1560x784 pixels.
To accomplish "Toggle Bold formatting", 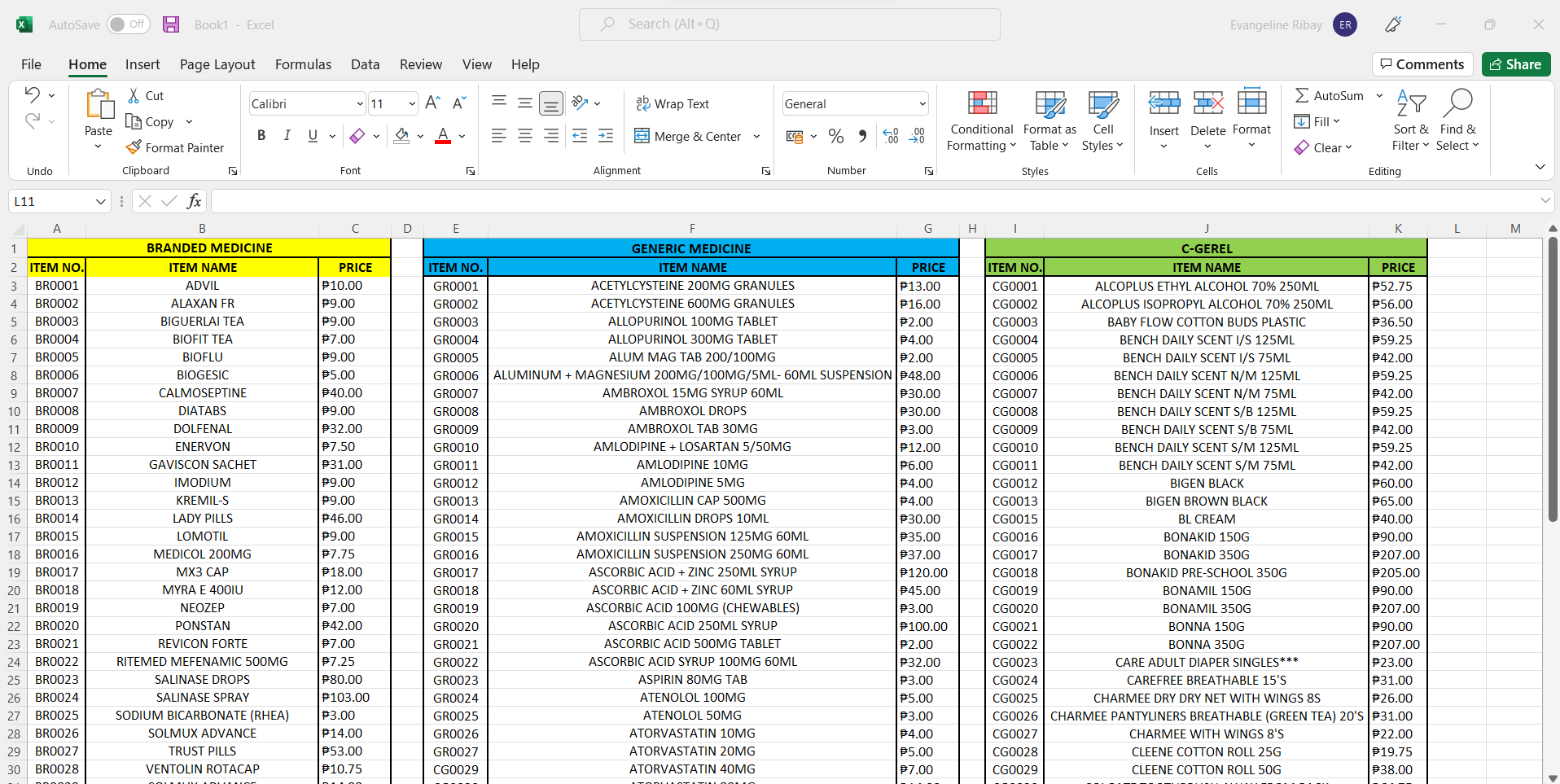I will pyautogui.click(x=261, y=136).
